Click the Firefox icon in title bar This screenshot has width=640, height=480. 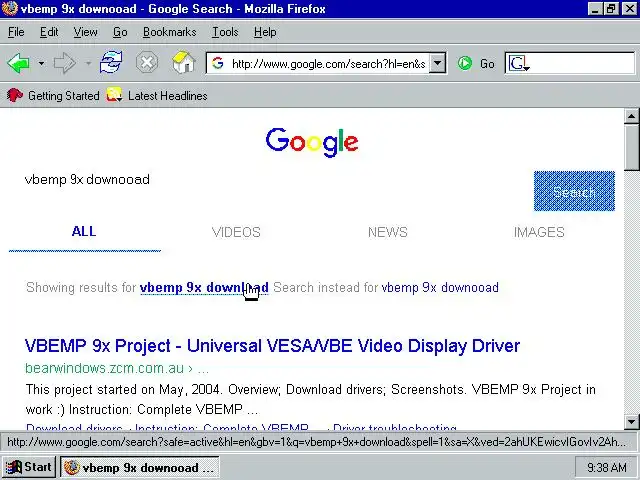(9, 9)
